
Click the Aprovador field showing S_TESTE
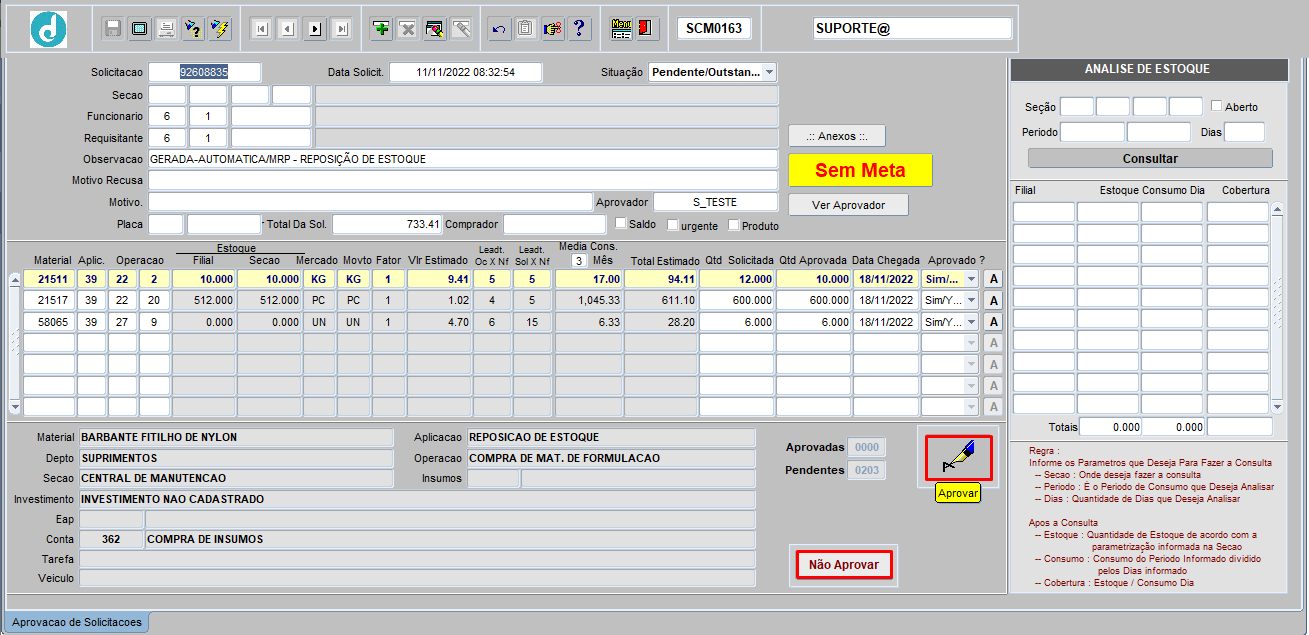[715, 202]
